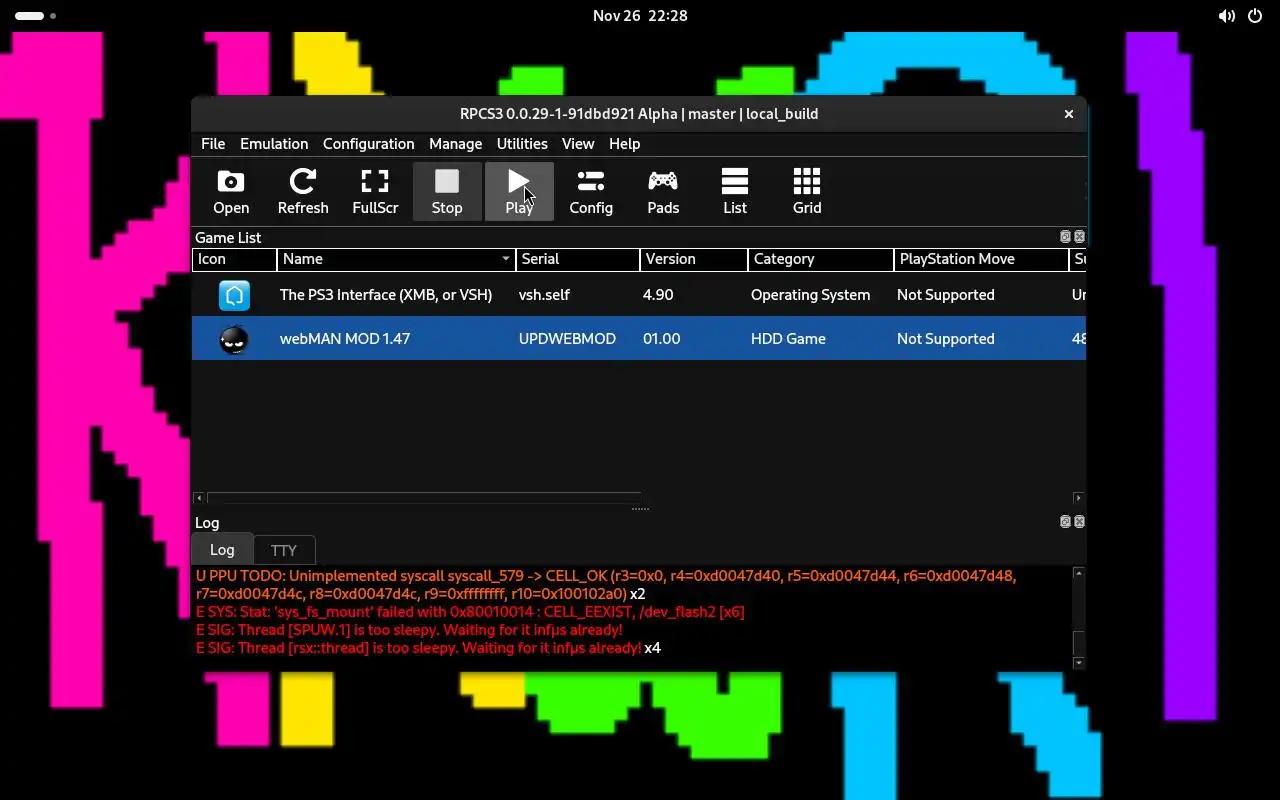Float the Log panel
1280x800 pixels.
tap(1065, 522)
